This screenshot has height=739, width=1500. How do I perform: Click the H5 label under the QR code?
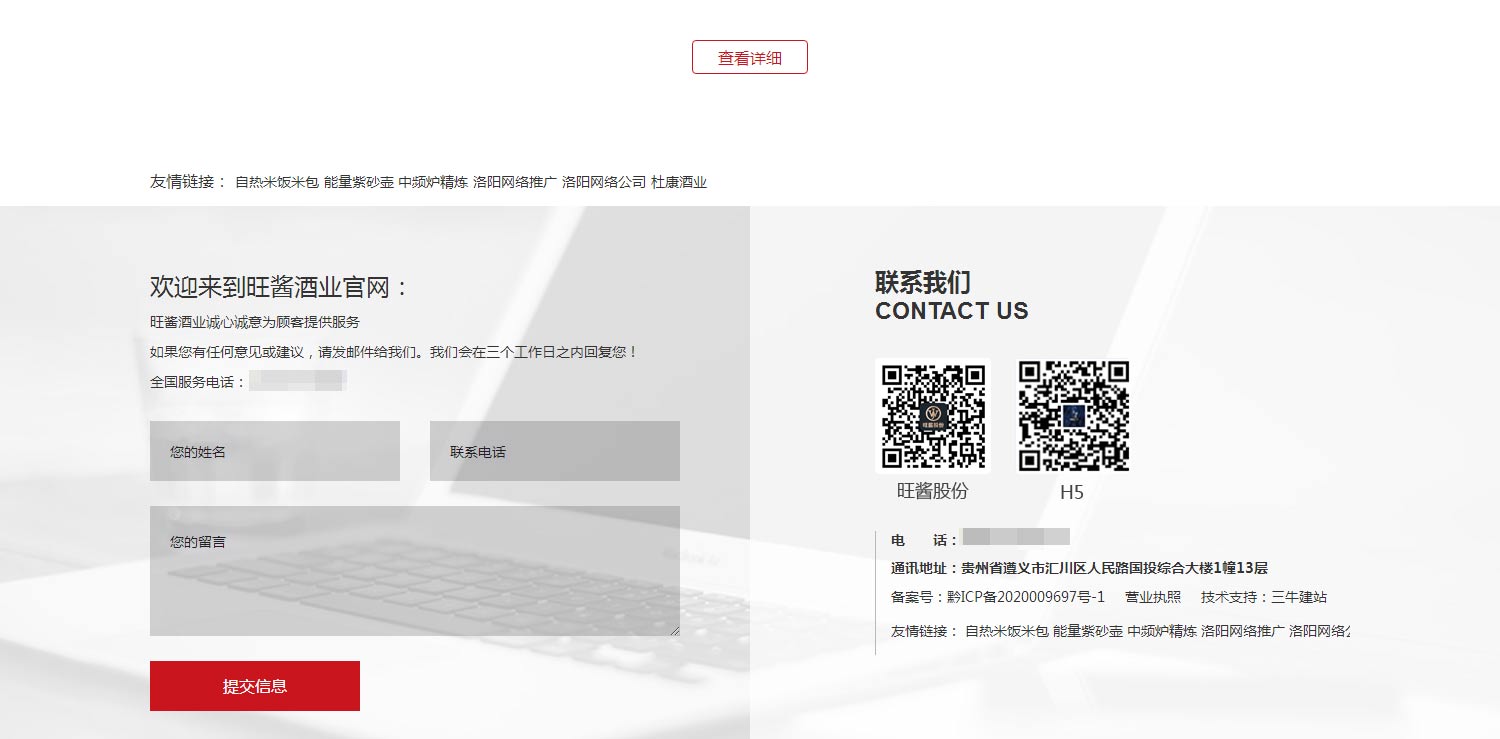pos(1072,491)
